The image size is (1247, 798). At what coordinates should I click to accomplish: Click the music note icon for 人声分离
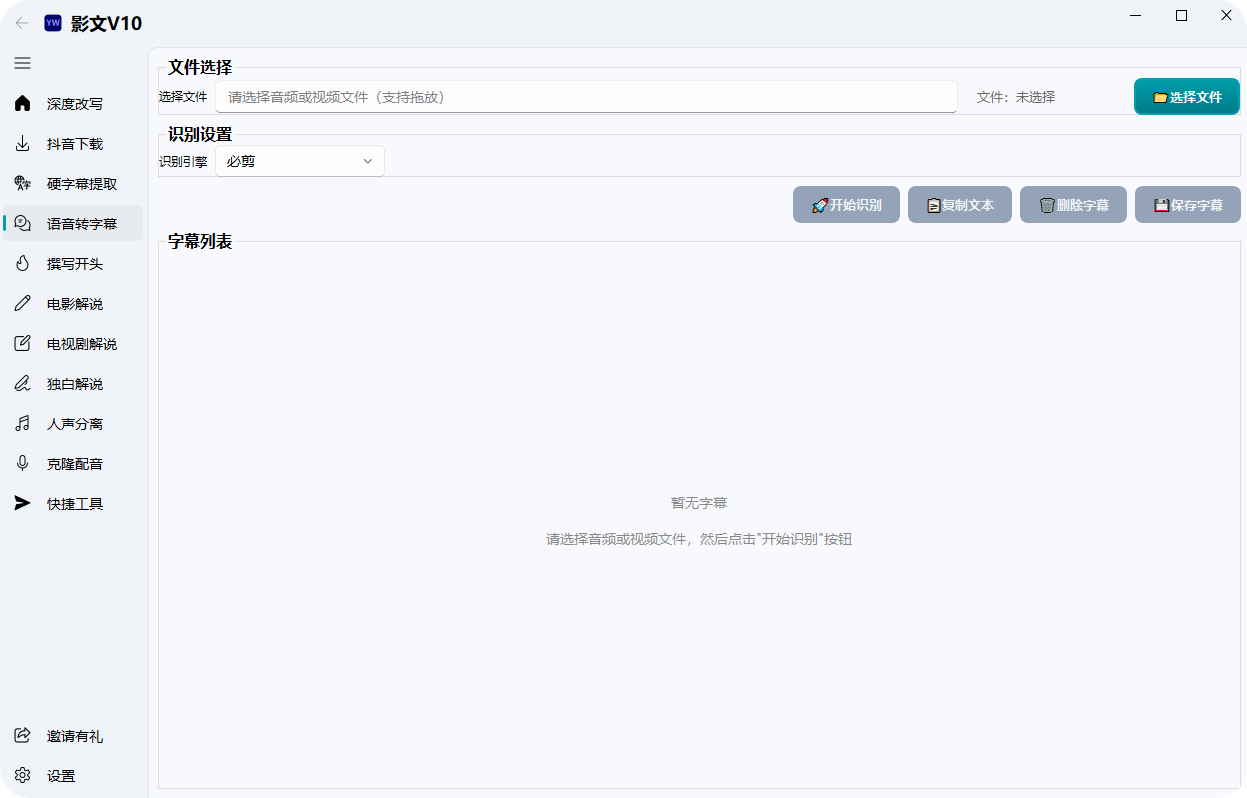pyautogui.click(x=22, y=424)
